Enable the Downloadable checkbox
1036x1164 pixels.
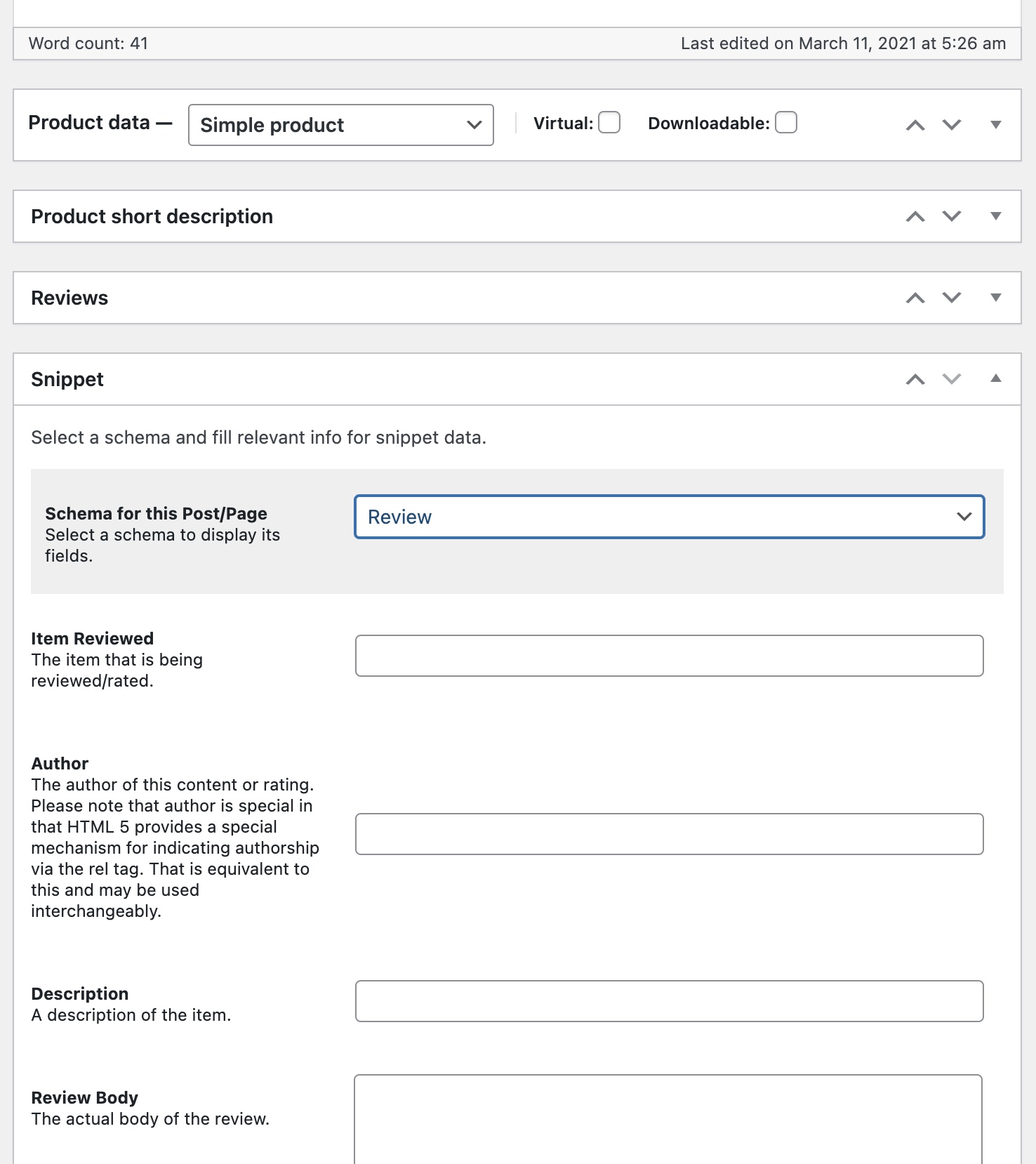[786, 122]
